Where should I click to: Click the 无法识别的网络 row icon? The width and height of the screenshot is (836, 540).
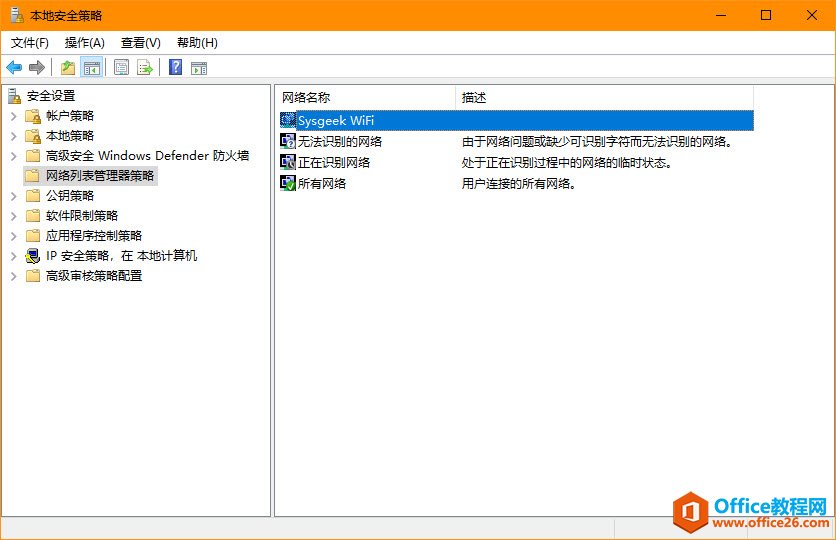click(x=288, y=141)
